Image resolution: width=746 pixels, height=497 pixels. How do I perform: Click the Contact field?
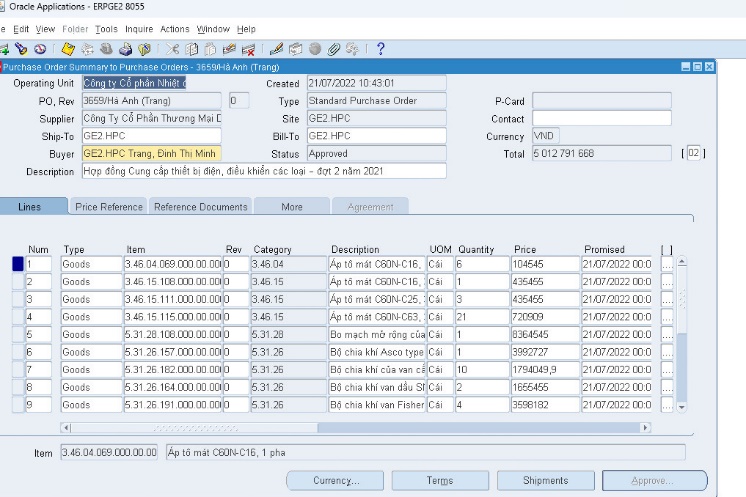602,118
